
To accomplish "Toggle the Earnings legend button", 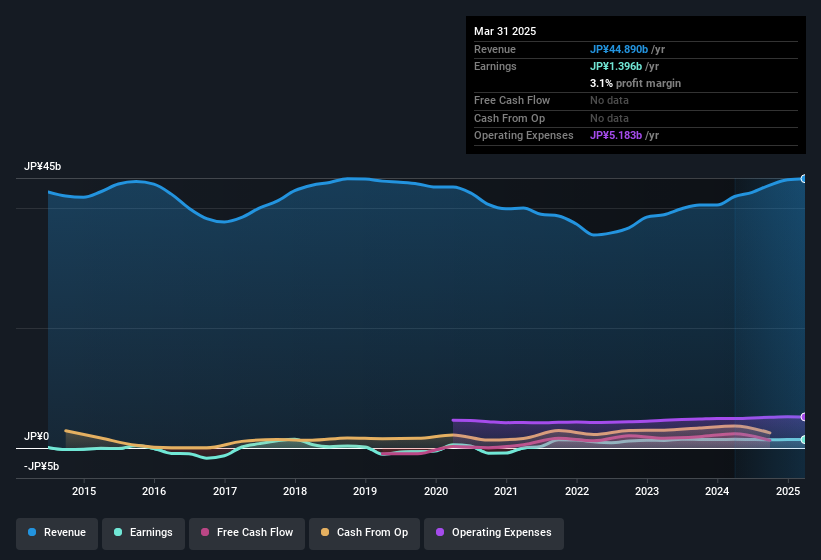I will point(143,533).
